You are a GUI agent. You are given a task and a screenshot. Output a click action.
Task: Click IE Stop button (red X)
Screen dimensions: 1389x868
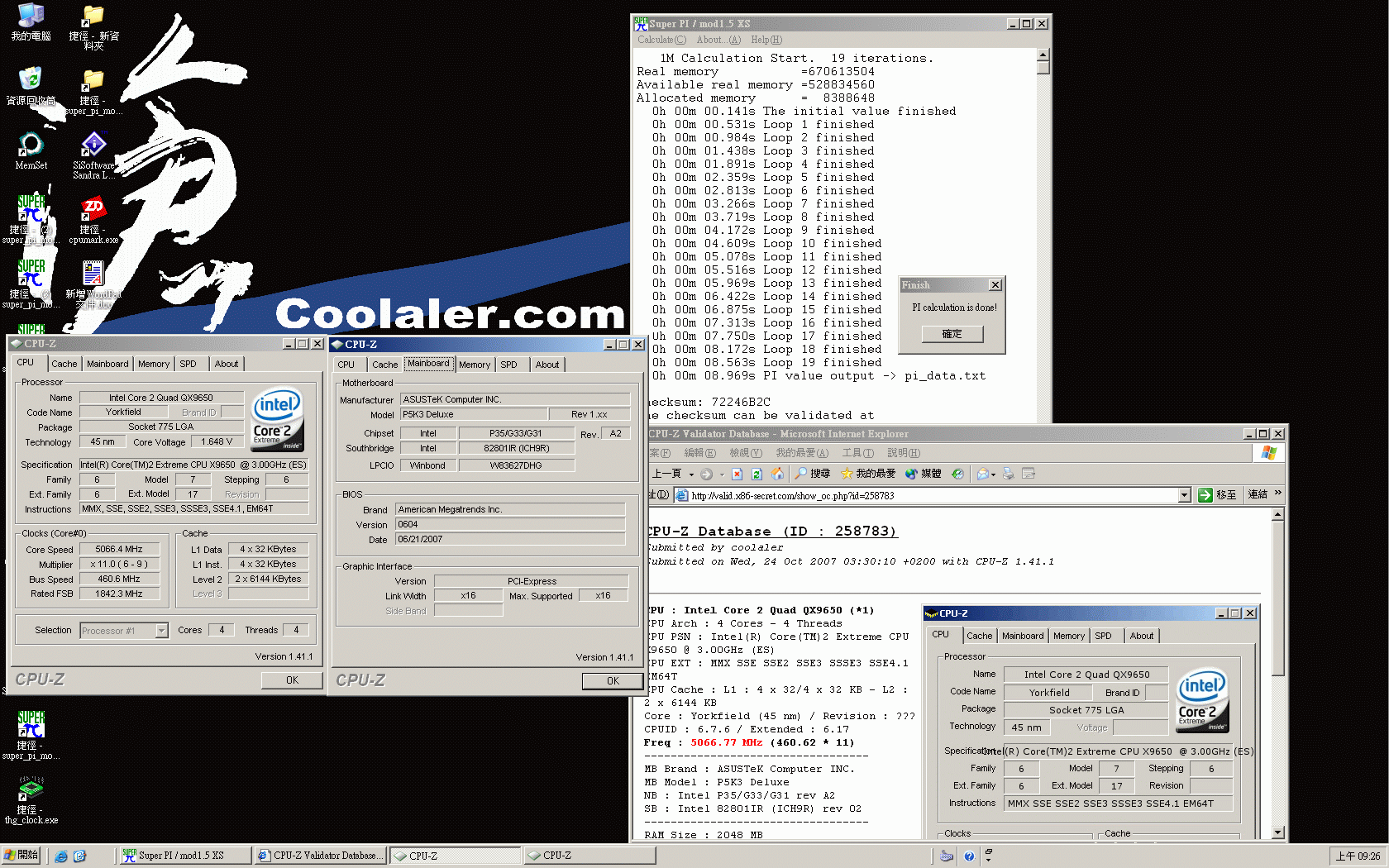pyautogui.click(x=737, y=474)
